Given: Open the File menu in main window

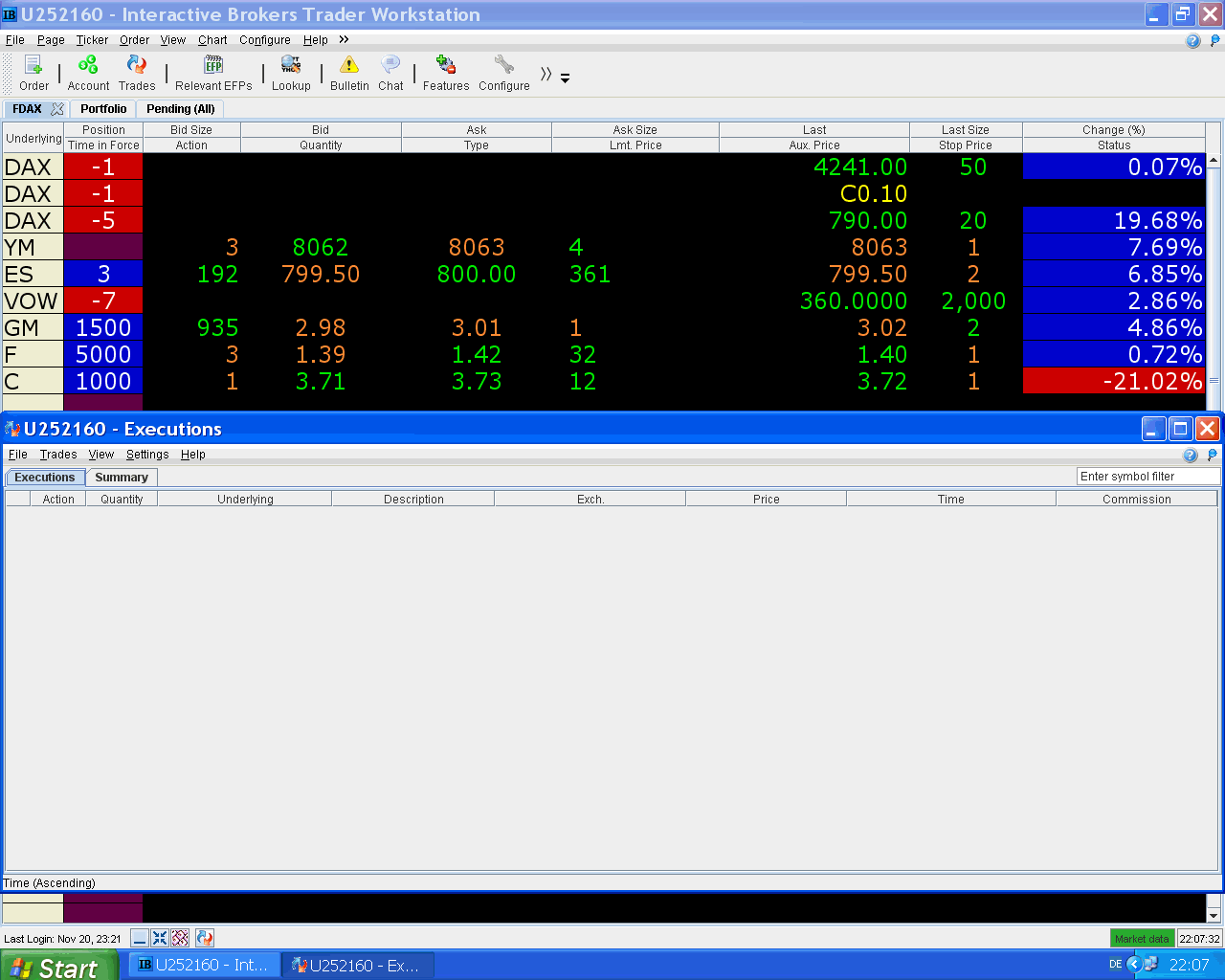Looking at the screenshot, I should click(15, 40).
